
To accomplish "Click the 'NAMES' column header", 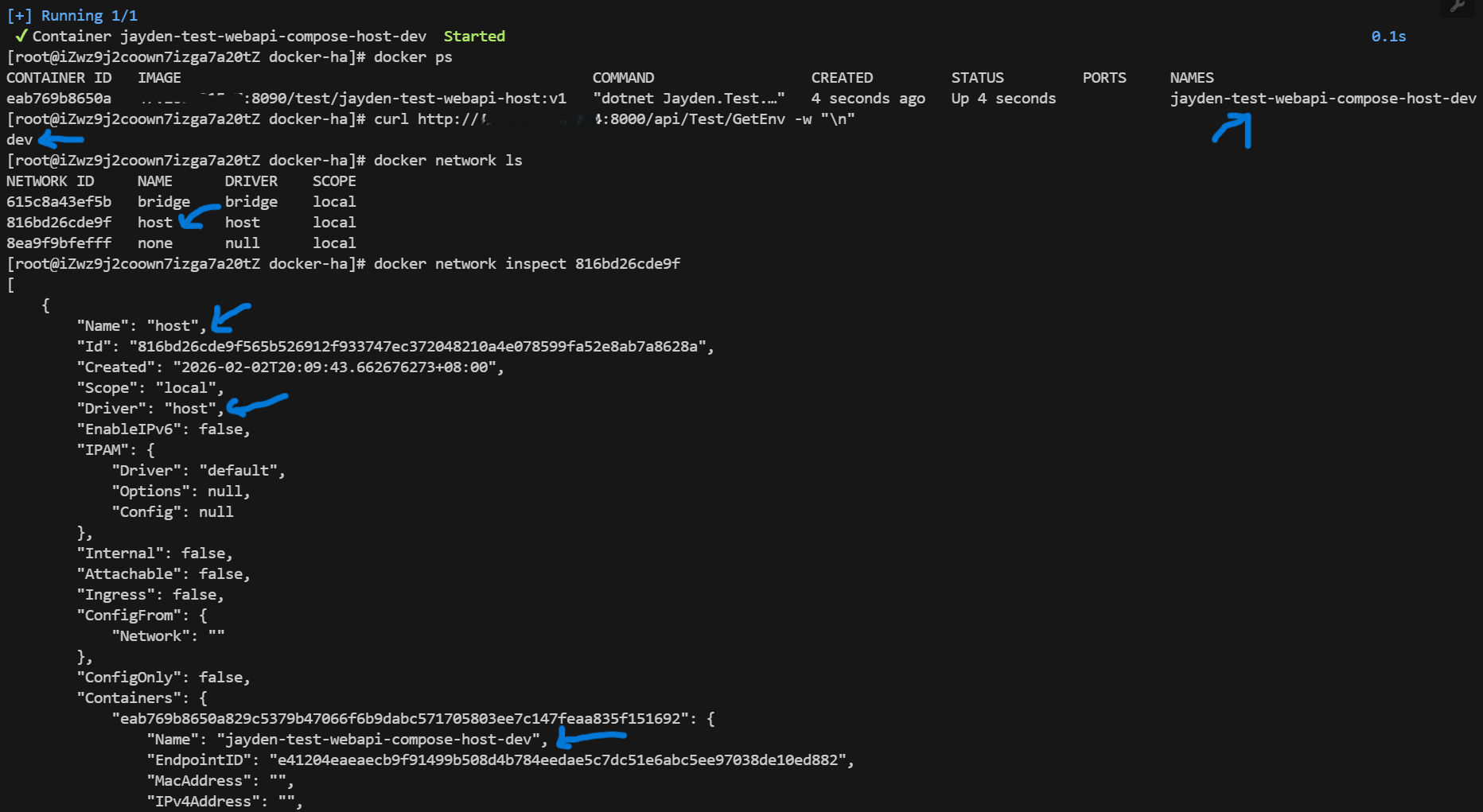I will 1192,78.
